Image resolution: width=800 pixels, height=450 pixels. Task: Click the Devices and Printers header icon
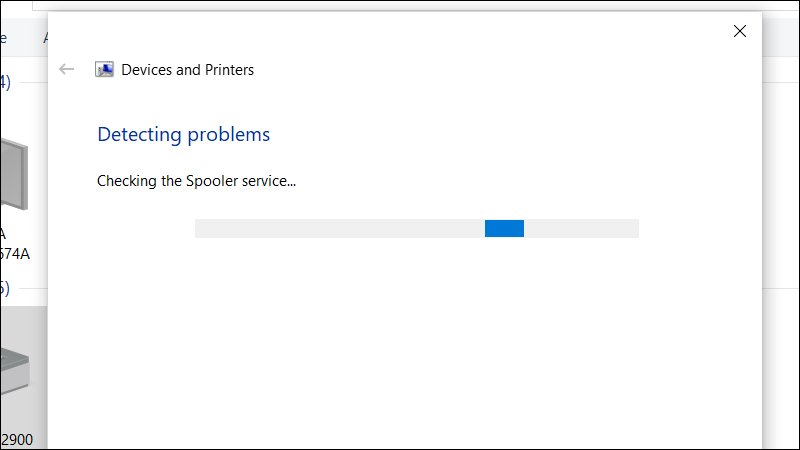point(104,70)
